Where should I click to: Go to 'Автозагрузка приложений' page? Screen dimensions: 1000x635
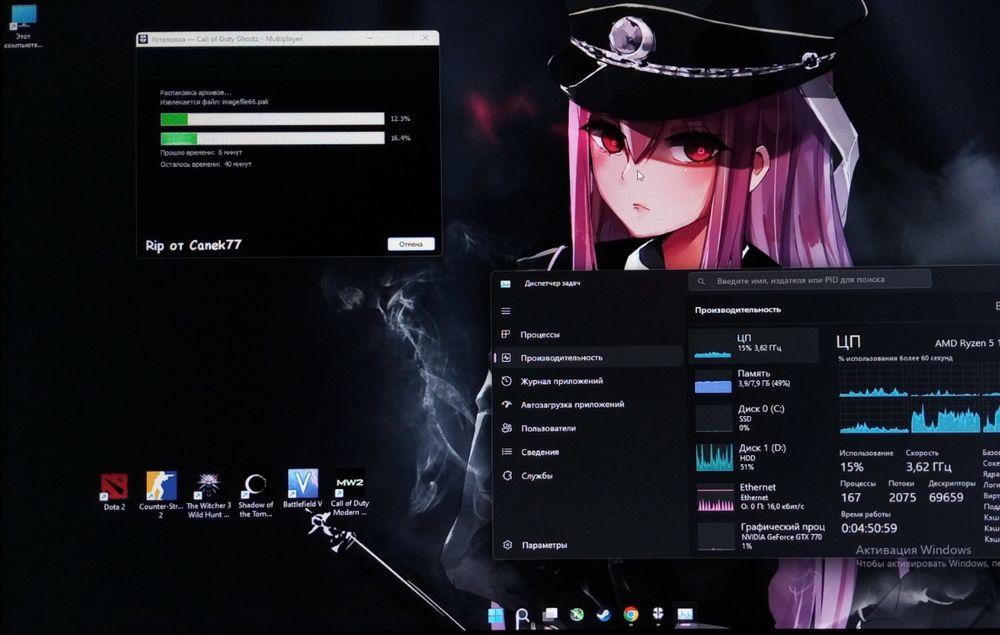[587, 404]
